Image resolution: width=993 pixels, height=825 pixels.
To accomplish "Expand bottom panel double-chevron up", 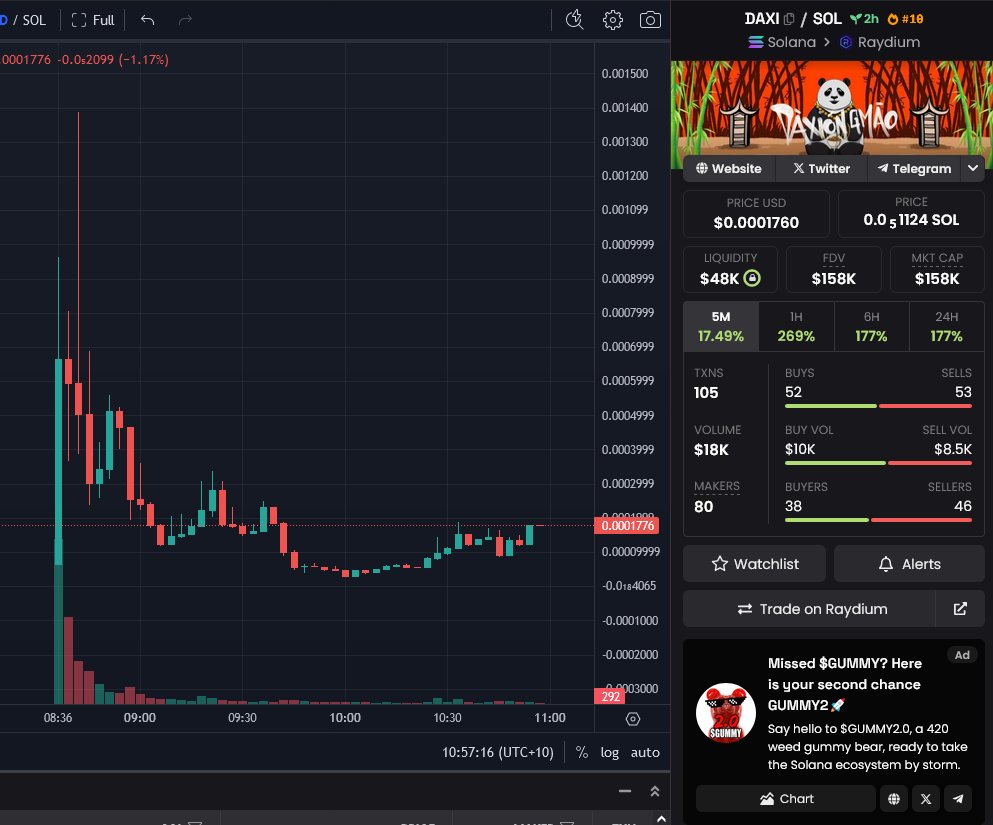I will [x=655, y=791].
